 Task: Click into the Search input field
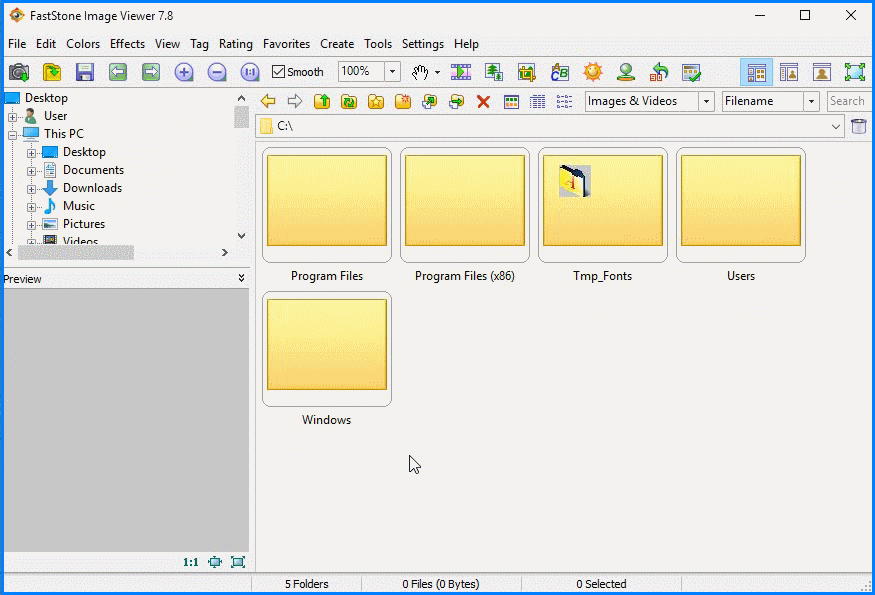848,101
